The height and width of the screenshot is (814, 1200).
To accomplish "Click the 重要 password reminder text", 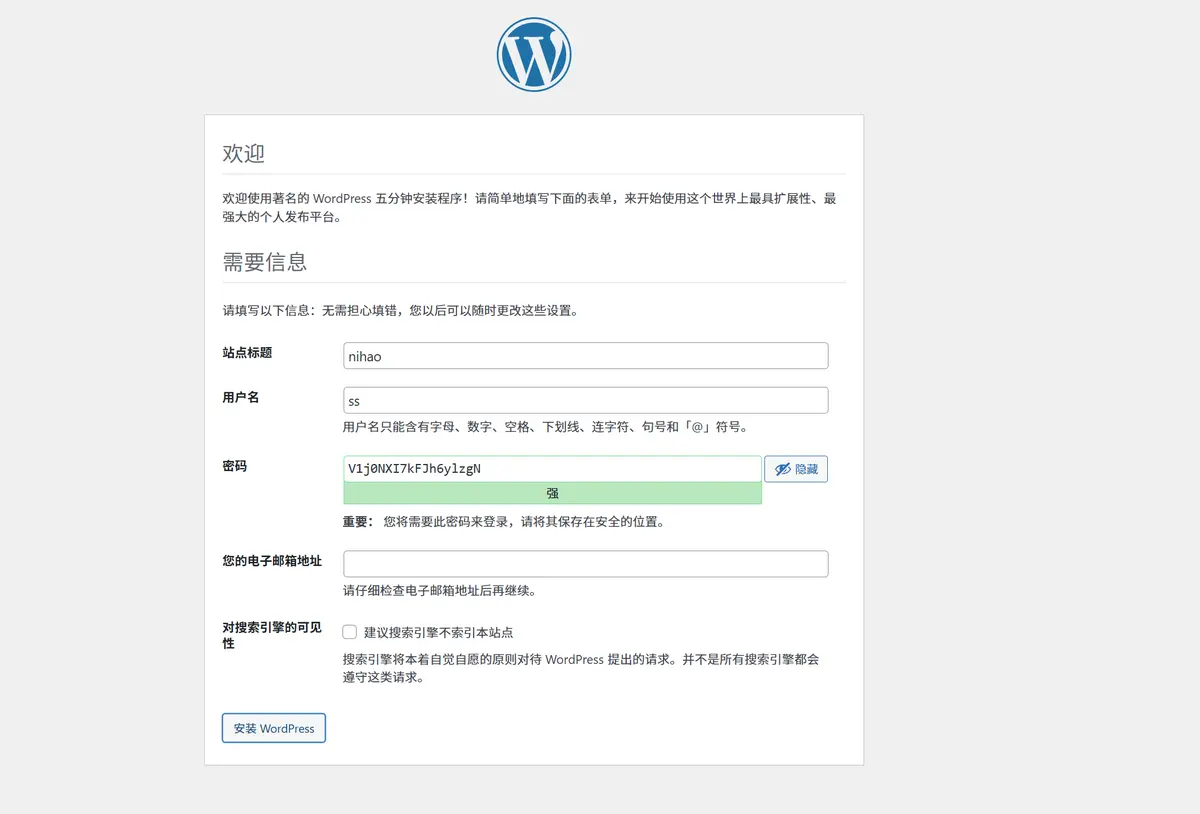I will point(504,522).
